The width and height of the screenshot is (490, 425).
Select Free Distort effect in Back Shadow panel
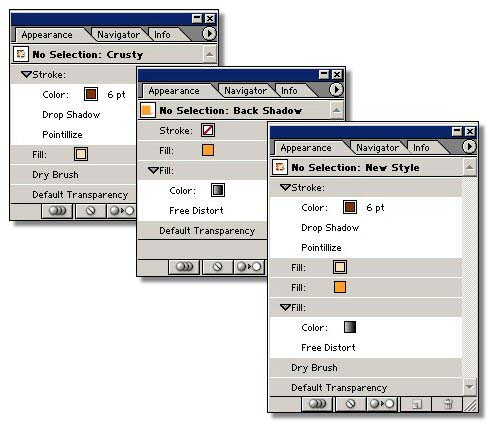(196, 211)
